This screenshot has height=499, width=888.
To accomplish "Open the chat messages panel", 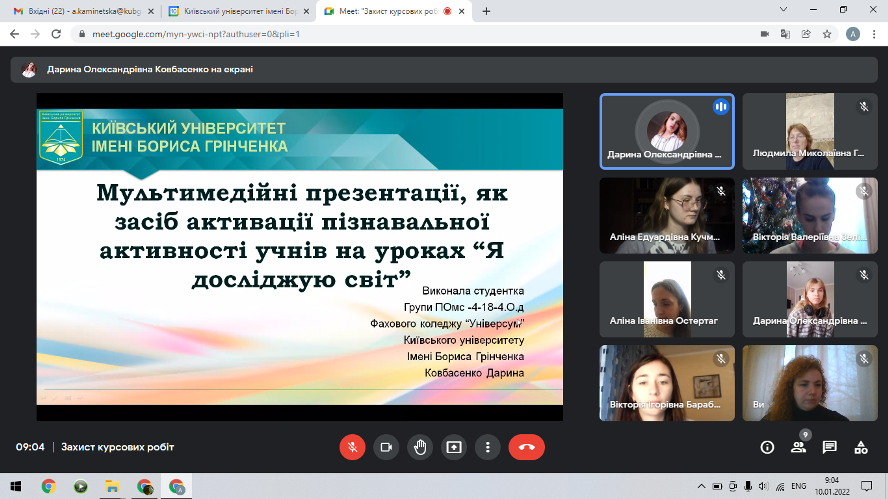I will coord(829,447).
